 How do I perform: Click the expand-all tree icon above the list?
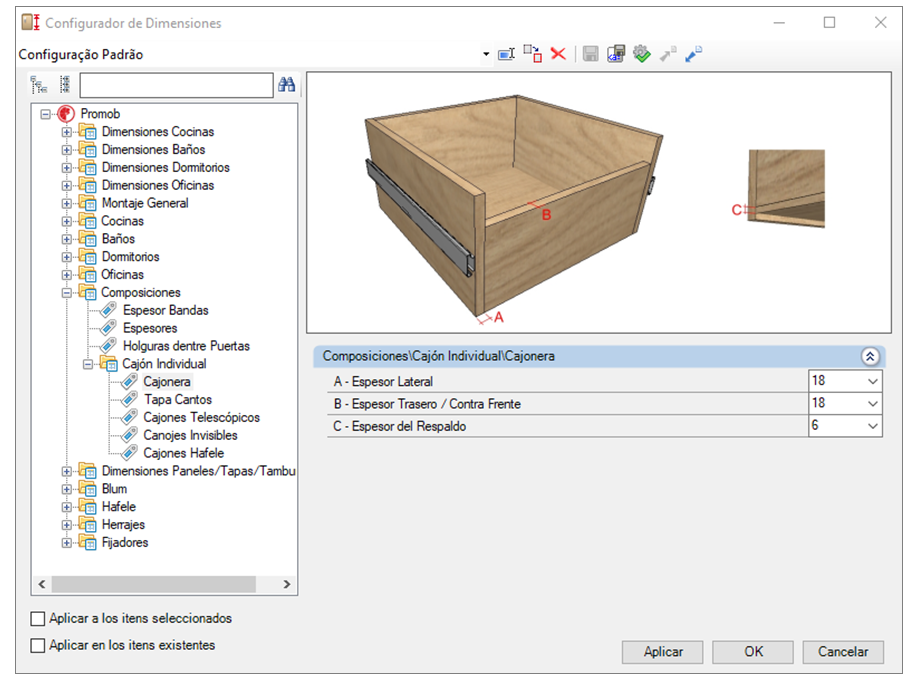pos(38,85)
